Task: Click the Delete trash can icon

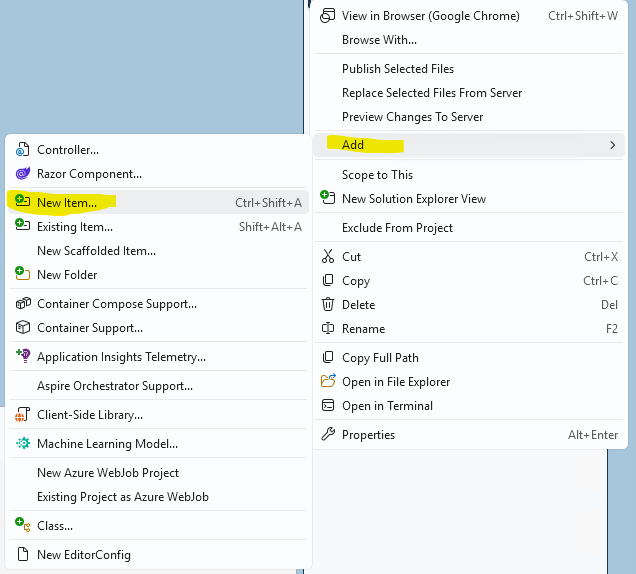Action: [327, 305]
